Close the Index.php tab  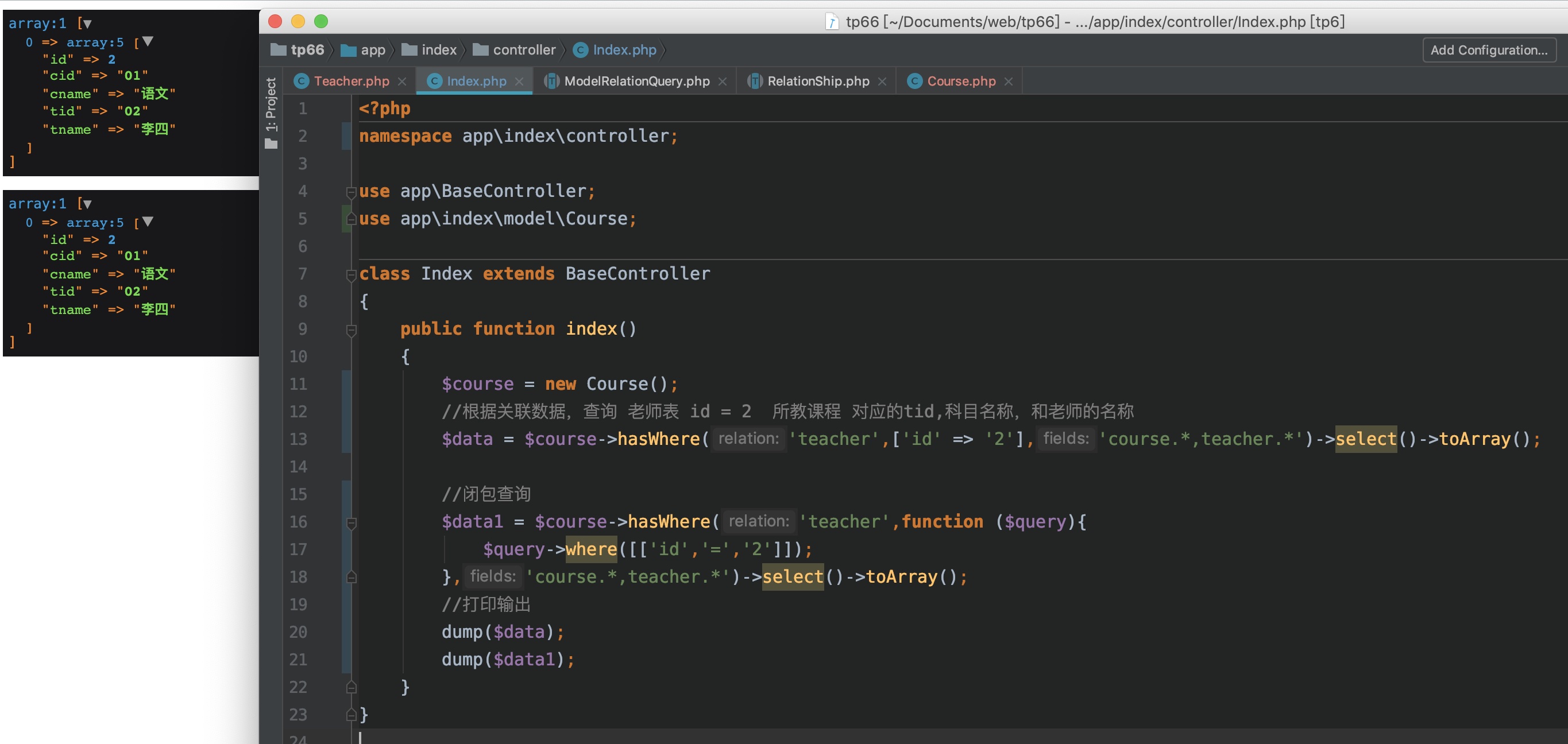pyautogui.click(x=519, y=82)
